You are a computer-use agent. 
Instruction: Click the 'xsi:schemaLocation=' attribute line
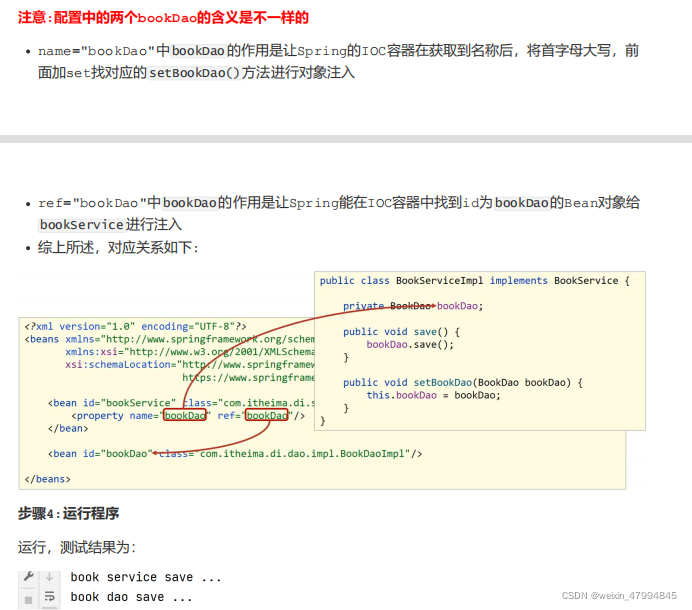190,365
